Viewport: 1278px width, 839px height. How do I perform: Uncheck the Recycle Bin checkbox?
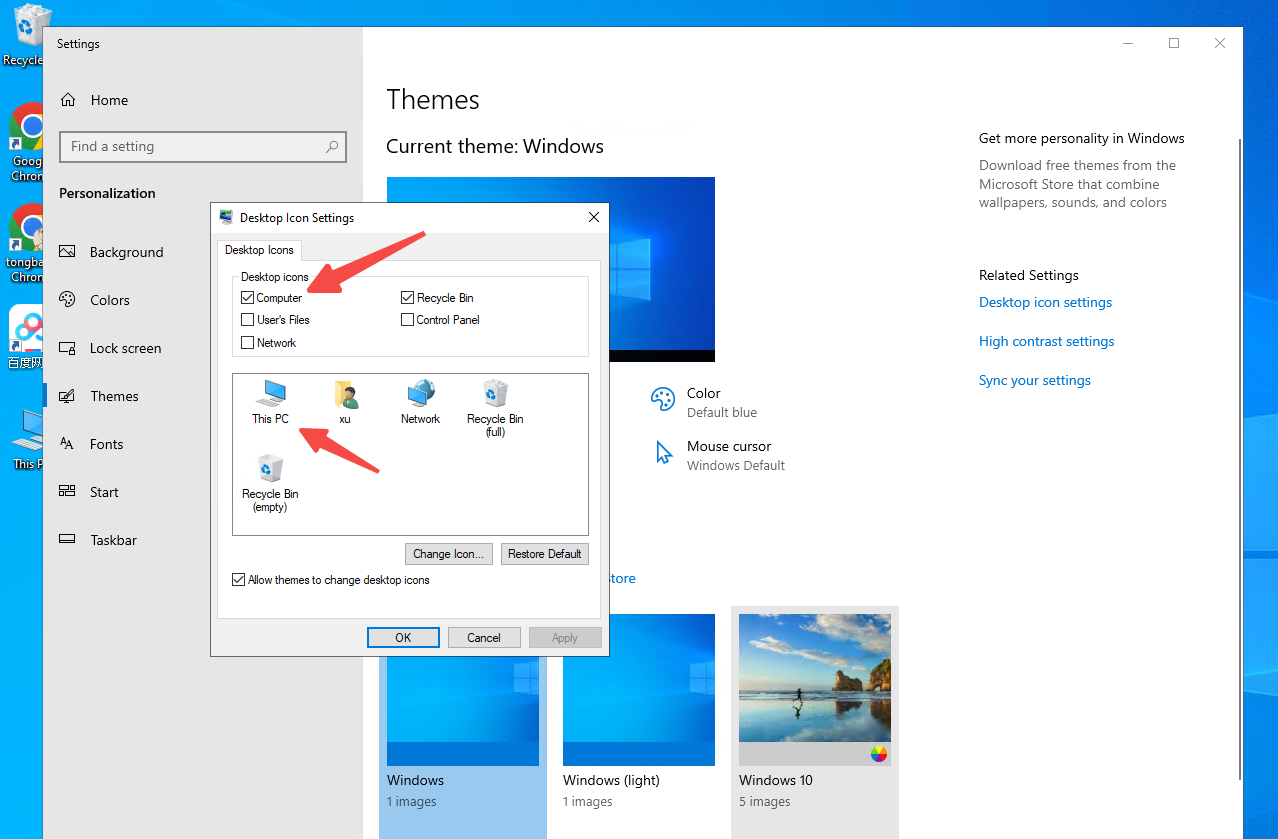(408, 298)
